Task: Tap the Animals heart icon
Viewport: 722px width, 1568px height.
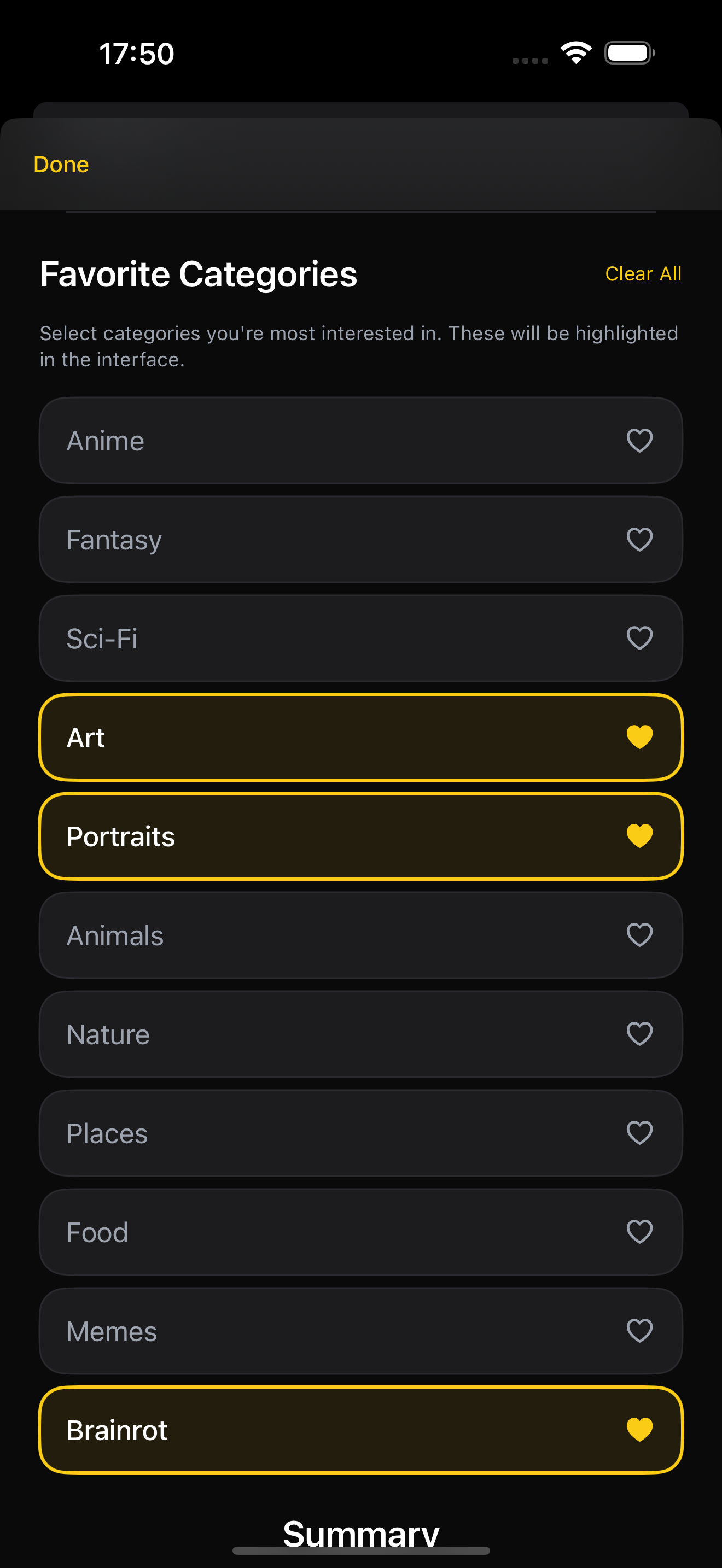Action: (639, 935)
